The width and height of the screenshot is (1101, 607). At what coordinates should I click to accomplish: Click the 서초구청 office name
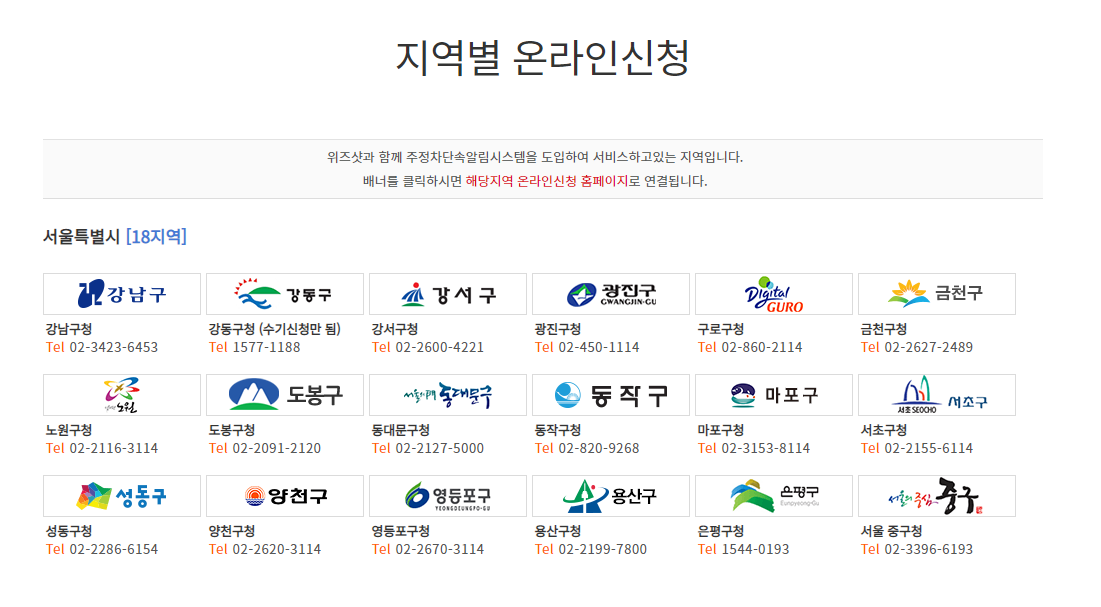tap(883, 430)
